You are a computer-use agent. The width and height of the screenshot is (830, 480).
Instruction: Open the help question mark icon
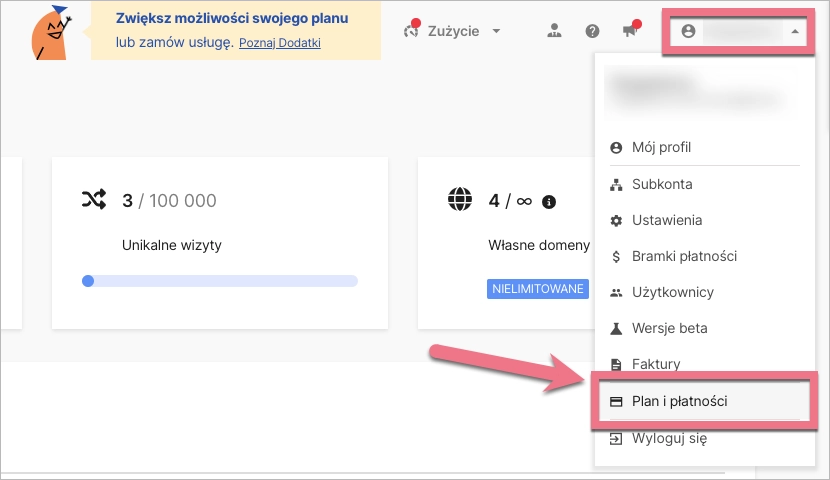[592, 31]
